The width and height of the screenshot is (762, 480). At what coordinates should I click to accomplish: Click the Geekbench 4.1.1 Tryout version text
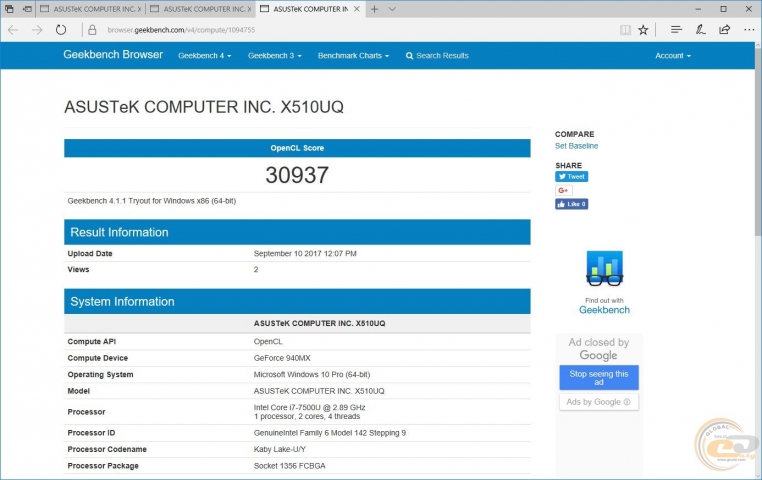[x=152, y=201]
